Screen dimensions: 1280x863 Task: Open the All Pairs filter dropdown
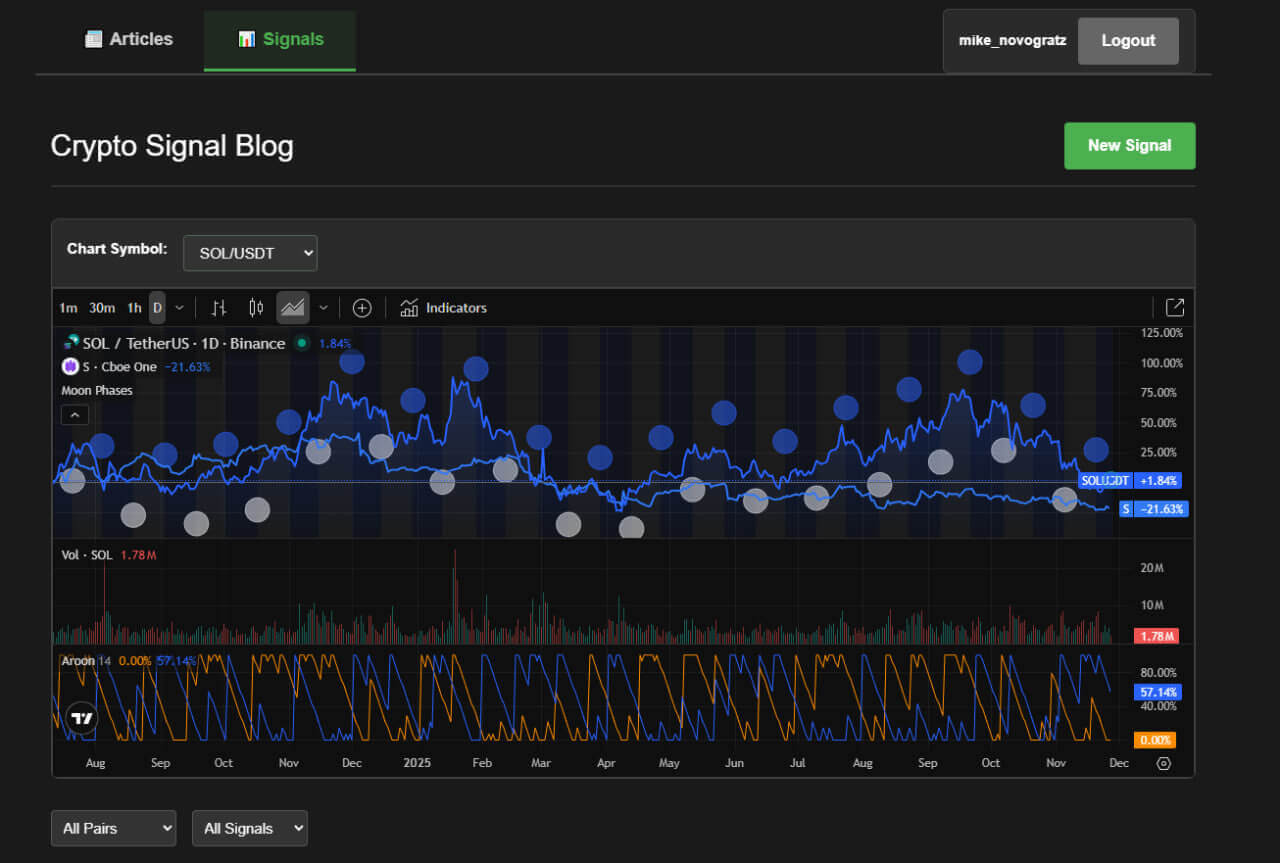113,828
